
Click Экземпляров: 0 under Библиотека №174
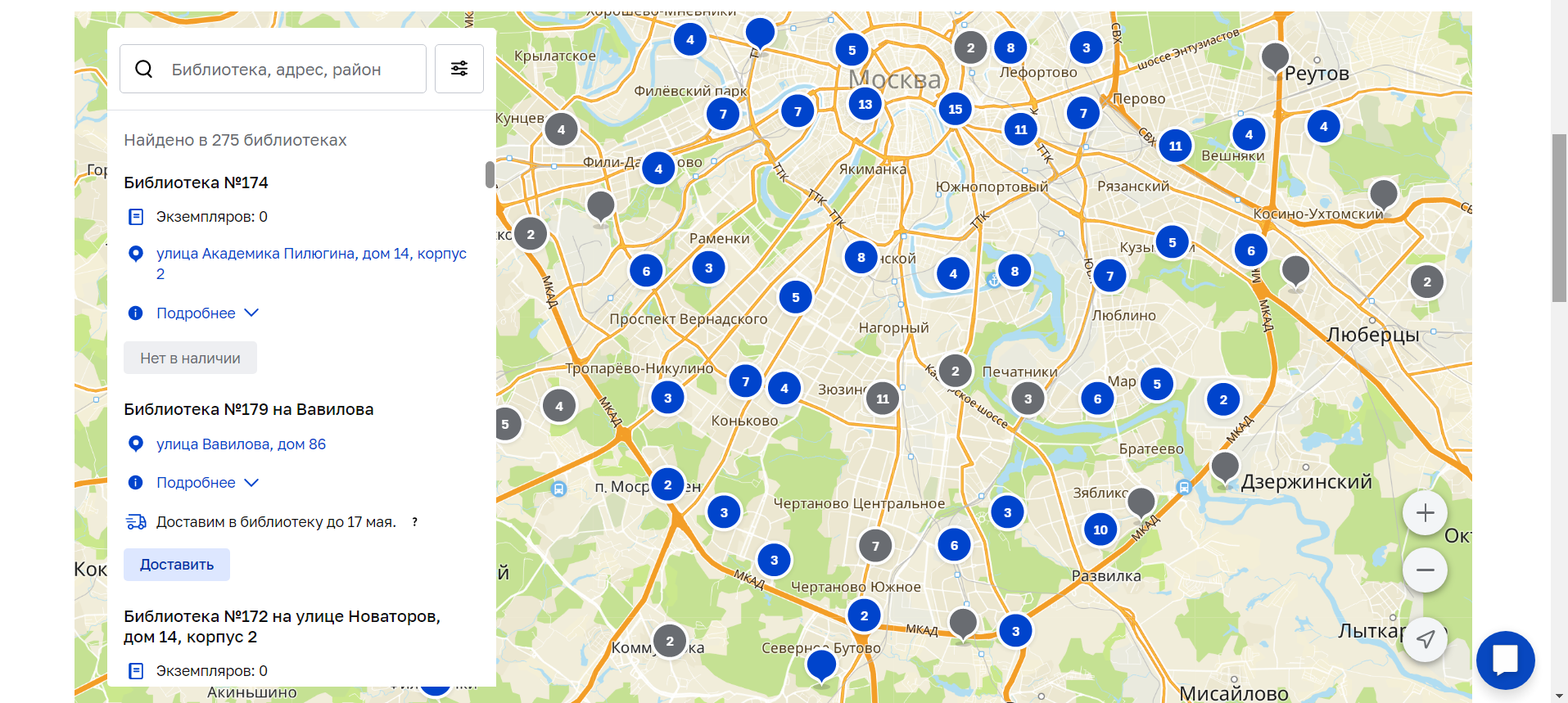click(211, 217)
